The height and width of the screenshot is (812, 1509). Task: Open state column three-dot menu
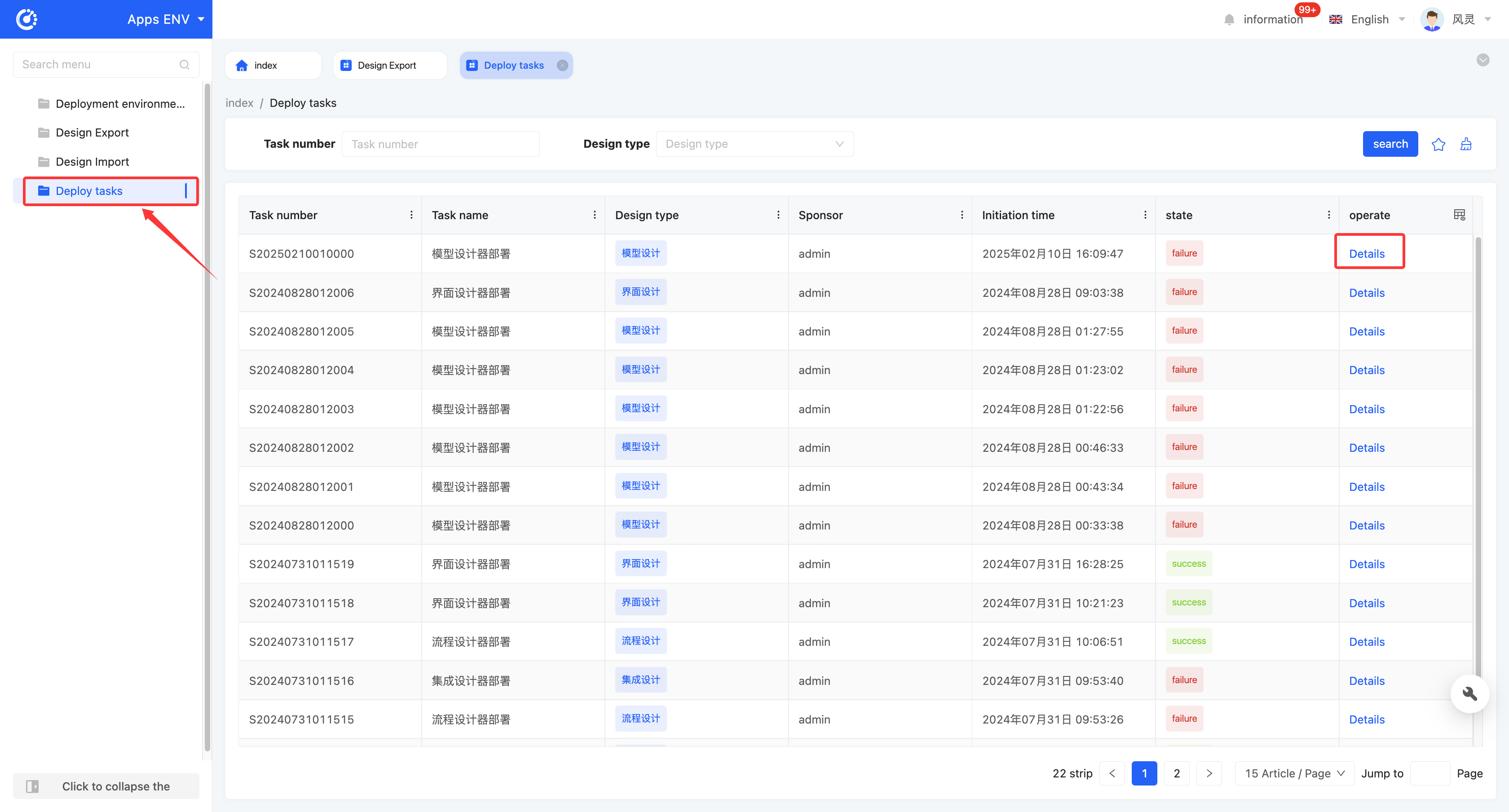1328,215
